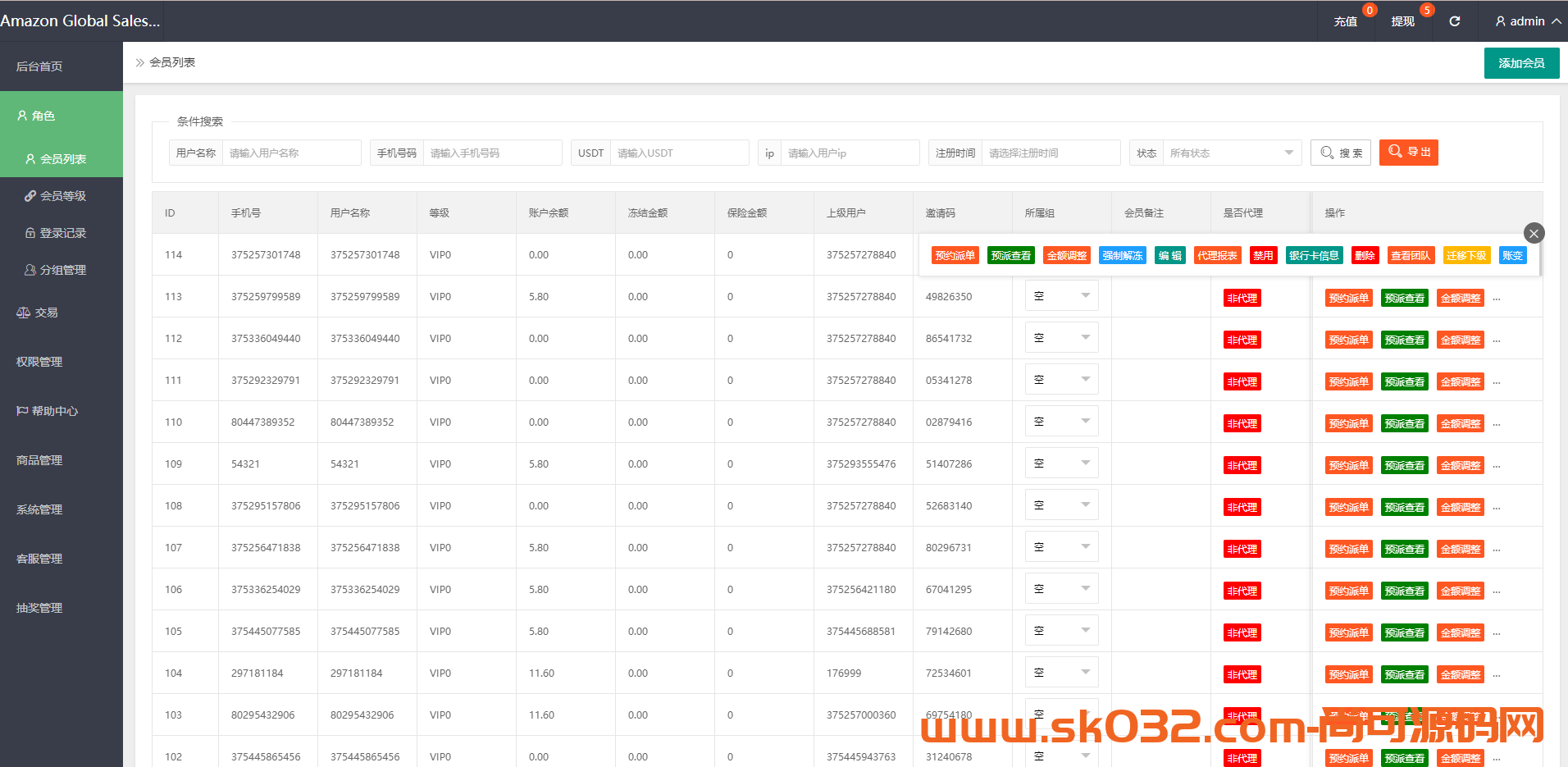Open 客服管理 sidebar menu
1568x767 pixels.
[x=62, y=559]
